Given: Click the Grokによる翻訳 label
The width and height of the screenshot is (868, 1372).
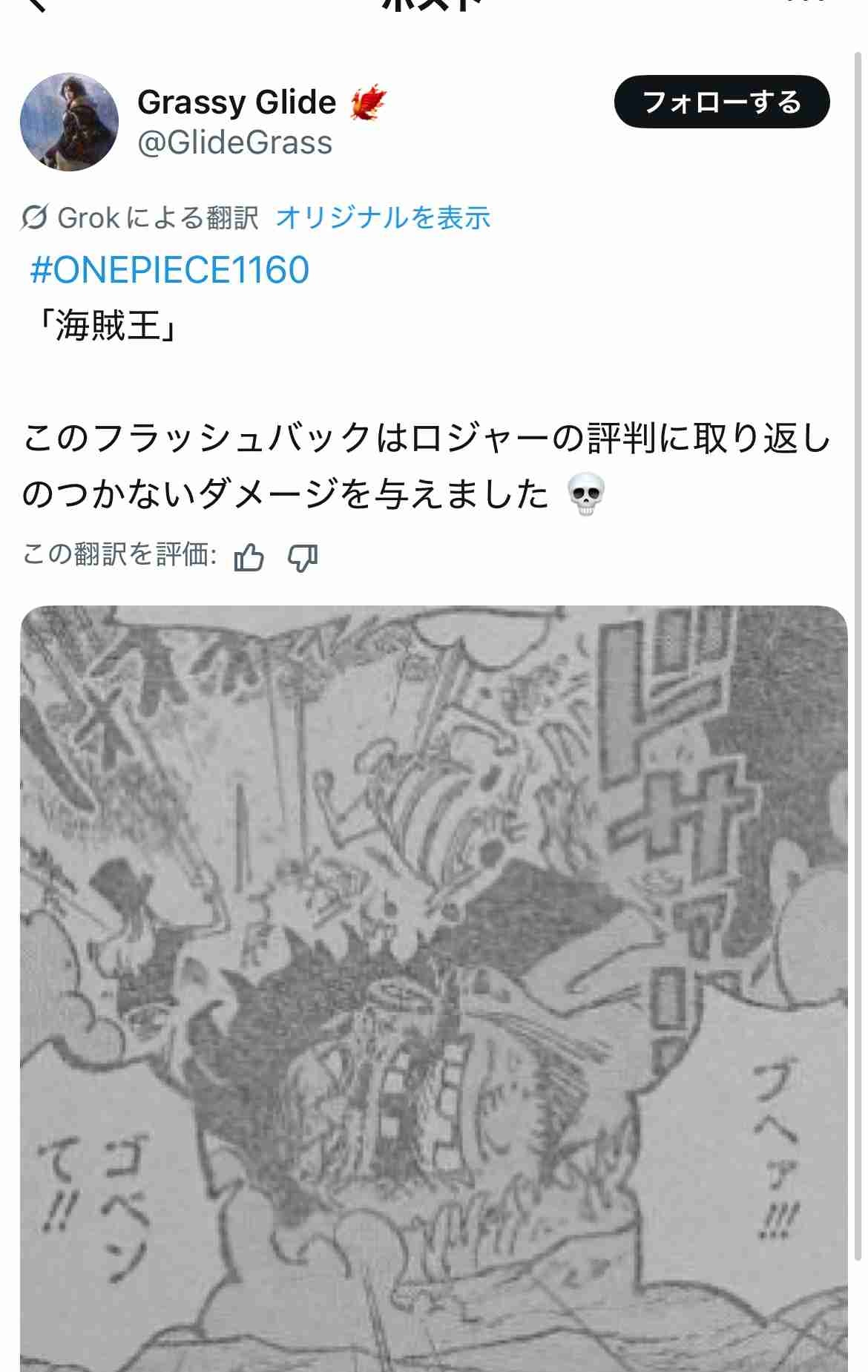Looking at the screenshot, I should 158,218.
